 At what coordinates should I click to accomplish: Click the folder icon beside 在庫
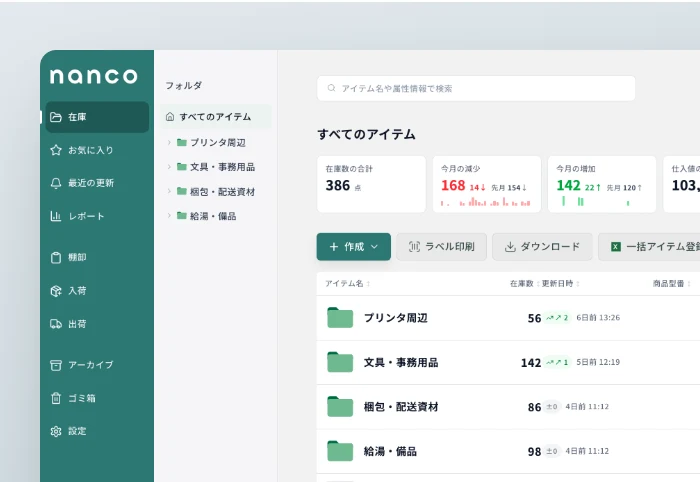(56, 117)
